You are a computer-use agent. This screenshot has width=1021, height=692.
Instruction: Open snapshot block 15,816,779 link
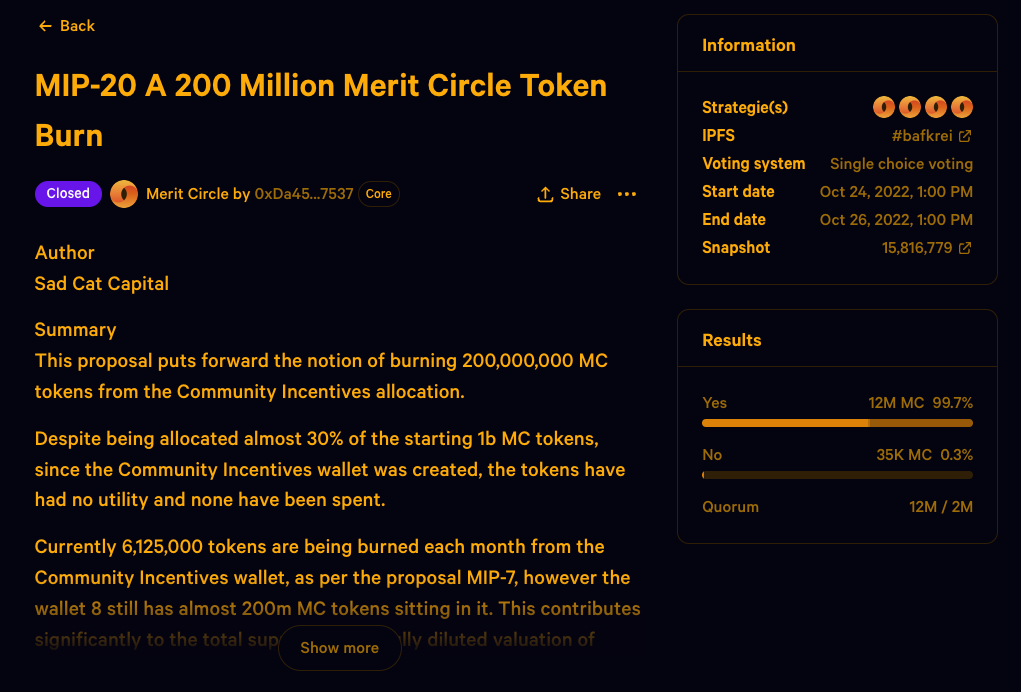click(x=916, y=248)
